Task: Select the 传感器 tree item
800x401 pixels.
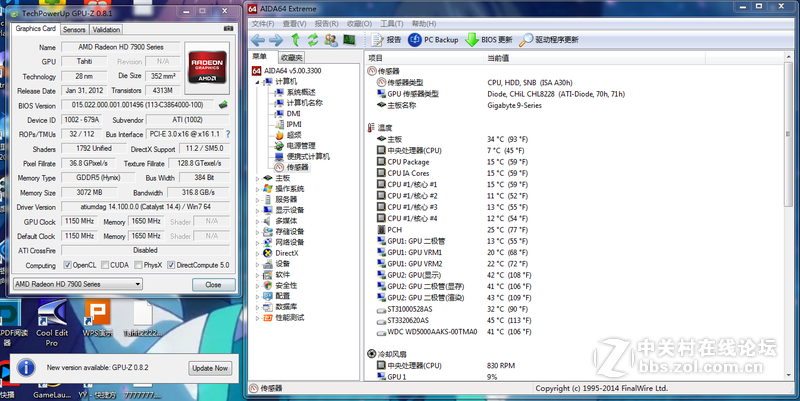Action: pyautogui.click(x=292, y=167)
